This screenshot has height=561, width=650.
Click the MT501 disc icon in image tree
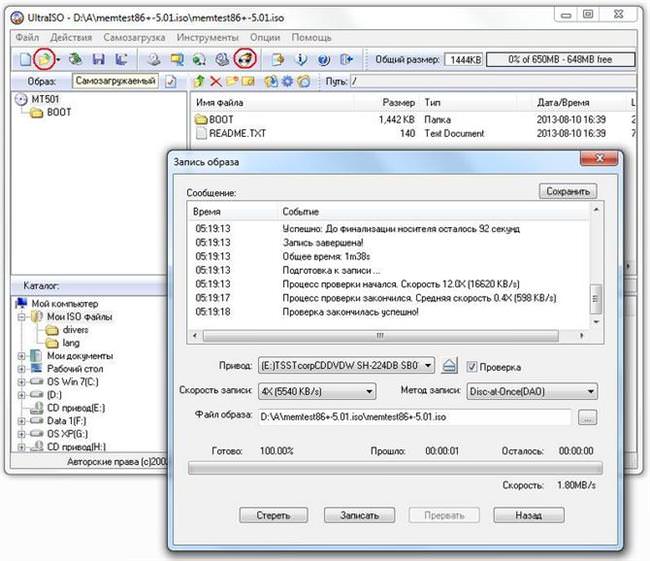pos(21,100)
